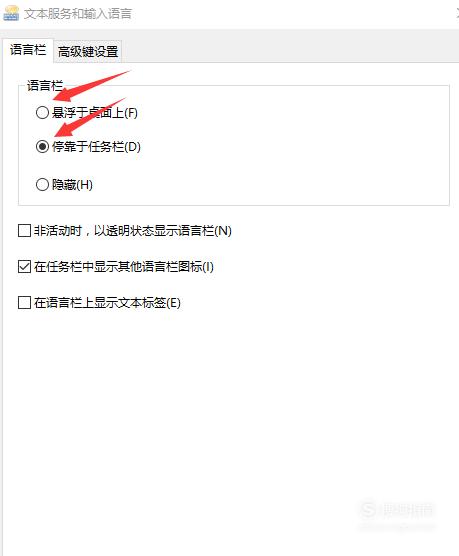459x556 pixels.
Task: Click the 语言栏 group box heading
Action: click(45, 85)
